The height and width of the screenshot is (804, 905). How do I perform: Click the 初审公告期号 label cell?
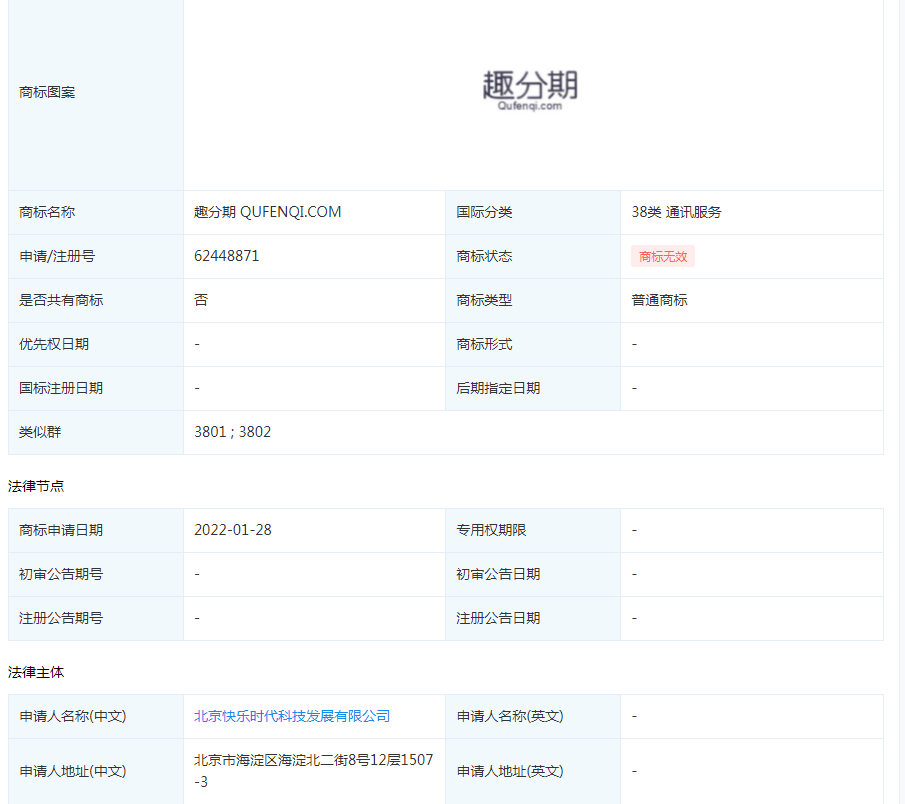pos(61,574)
